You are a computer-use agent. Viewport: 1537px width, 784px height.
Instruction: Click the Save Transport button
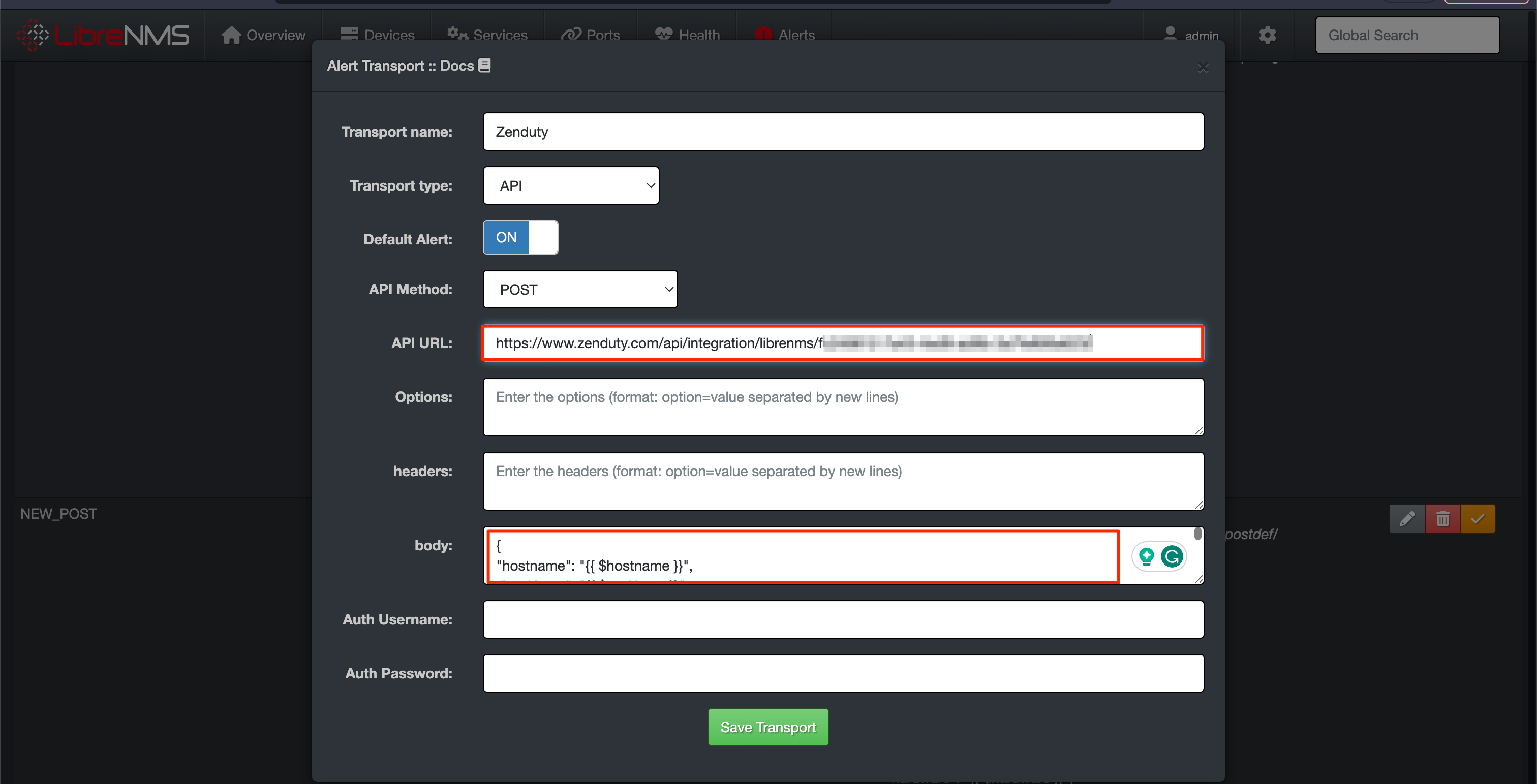(768, 727)
